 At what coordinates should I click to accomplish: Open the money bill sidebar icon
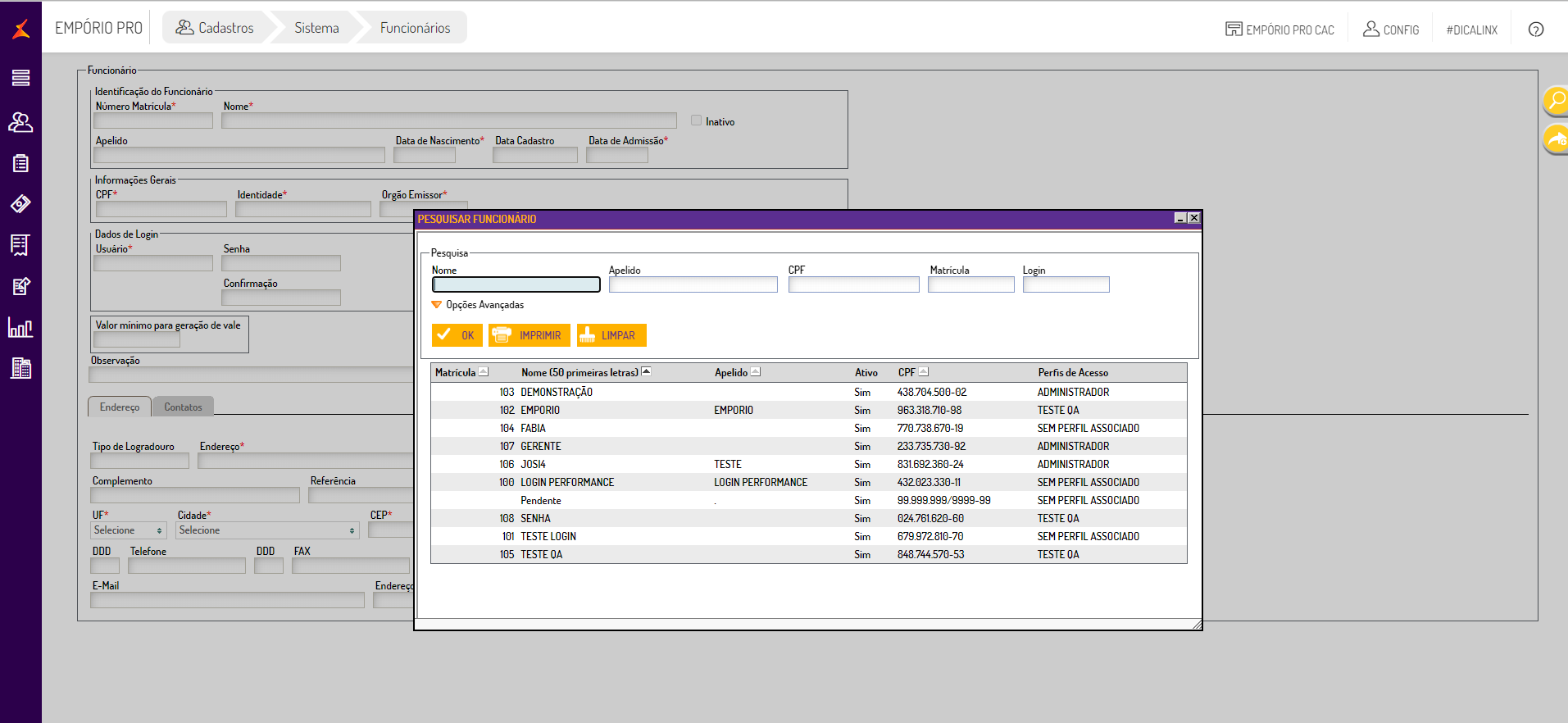point(20,203)
